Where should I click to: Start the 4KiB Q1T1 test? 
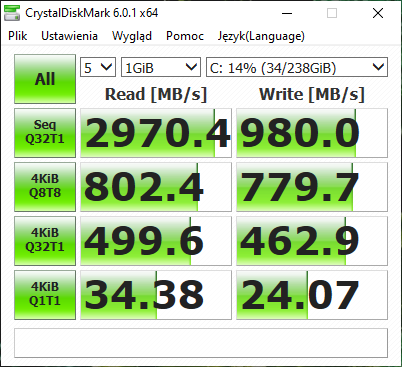click(x=45, y=295)
